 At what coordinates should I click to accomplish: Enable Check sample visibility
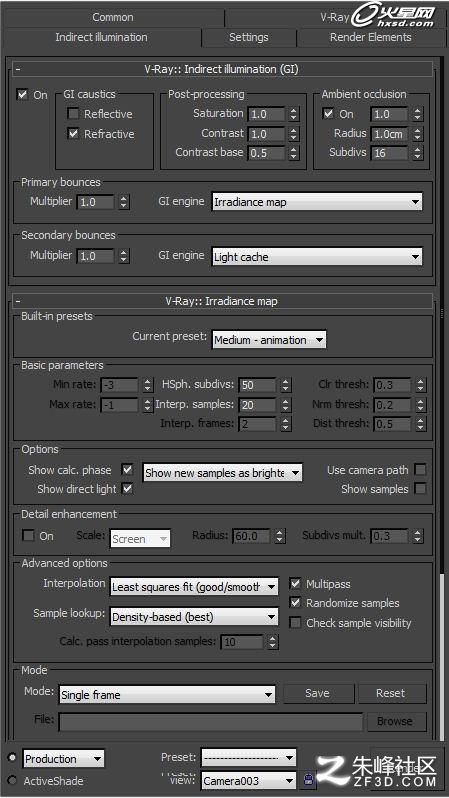point(295,622)
